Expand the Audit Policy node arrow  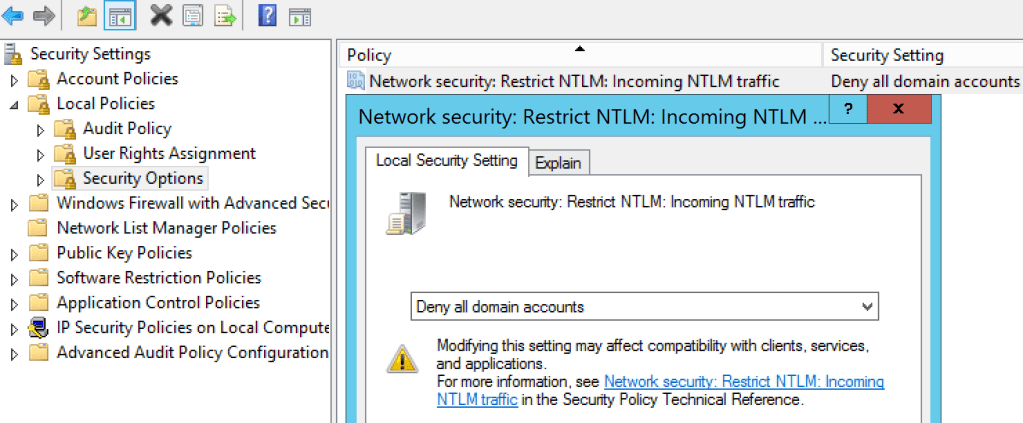[40, 129]
